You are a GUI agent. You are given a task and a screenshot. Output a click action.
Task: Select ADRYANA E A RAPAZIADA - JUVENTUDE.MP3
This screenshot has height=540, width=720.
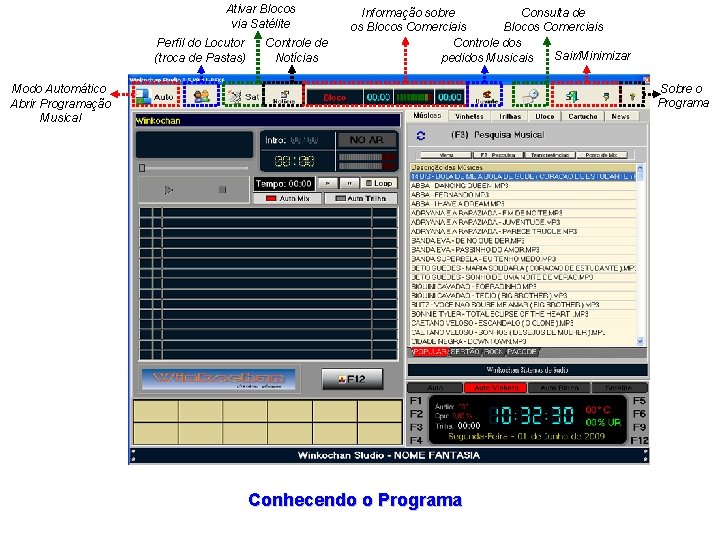point(523,222)
